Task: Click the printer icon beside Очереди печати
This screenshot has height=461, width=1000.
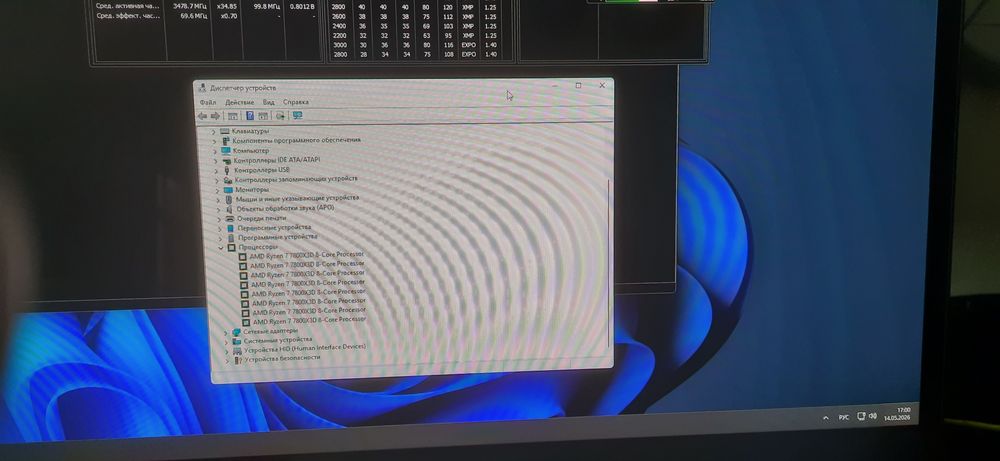Action: coord(230,219)
